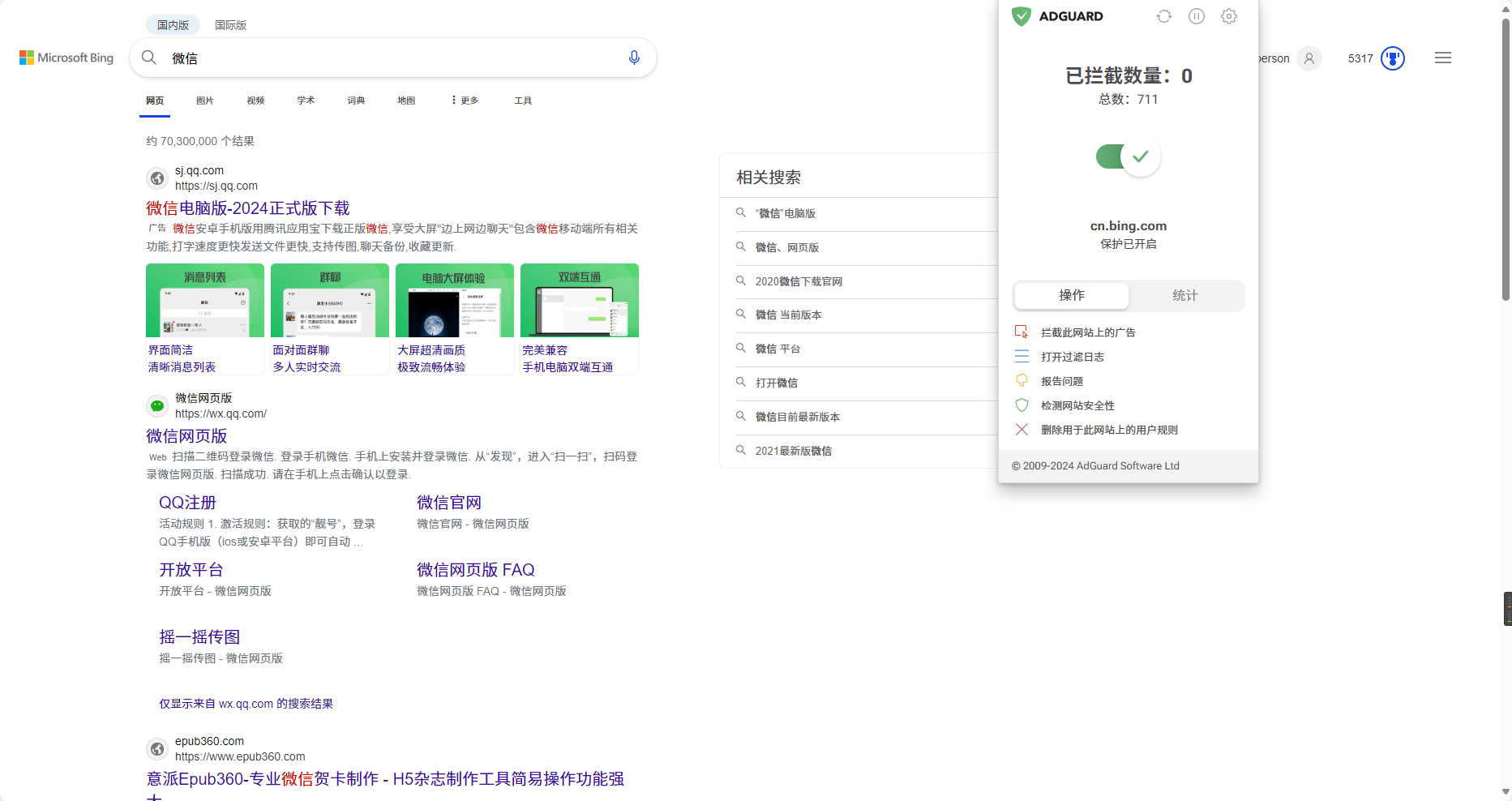Select 拦截此网站上的广告 action

point(1088,332)
